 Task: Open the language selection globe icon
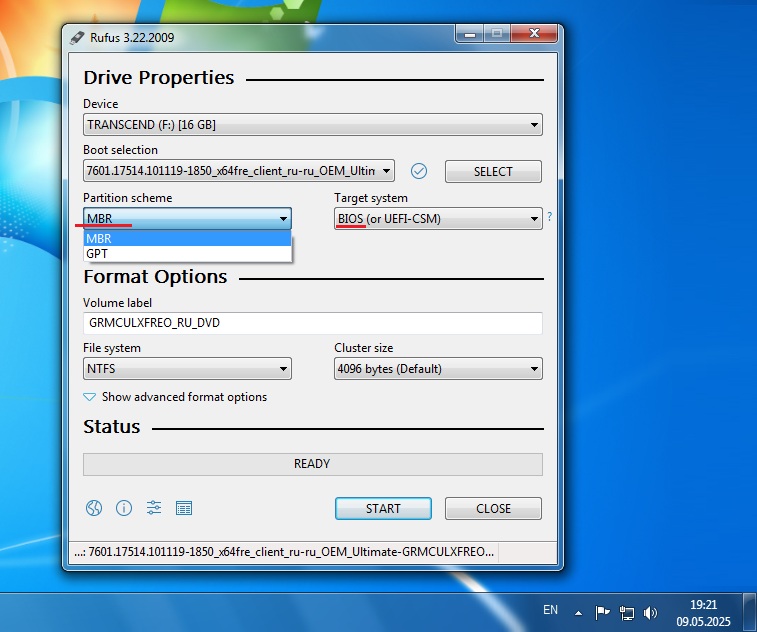[x=94, y=508]
